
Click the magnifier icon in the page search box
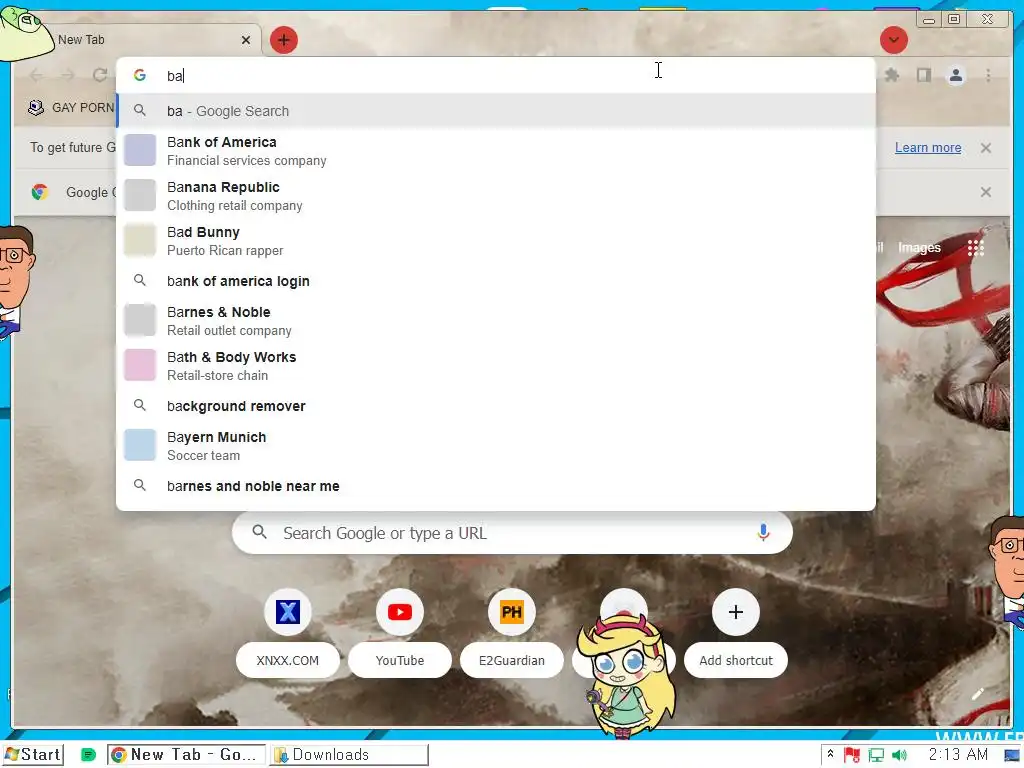tap(259, 532)
